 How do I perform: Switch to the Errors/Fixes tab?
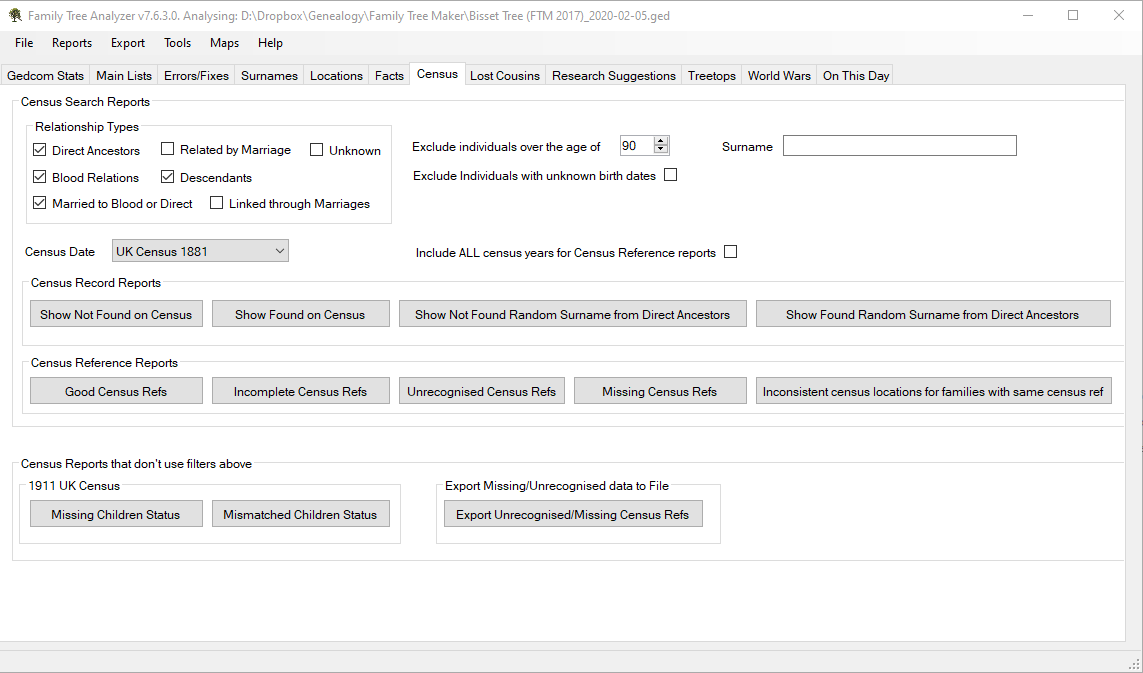coord(196,74)
